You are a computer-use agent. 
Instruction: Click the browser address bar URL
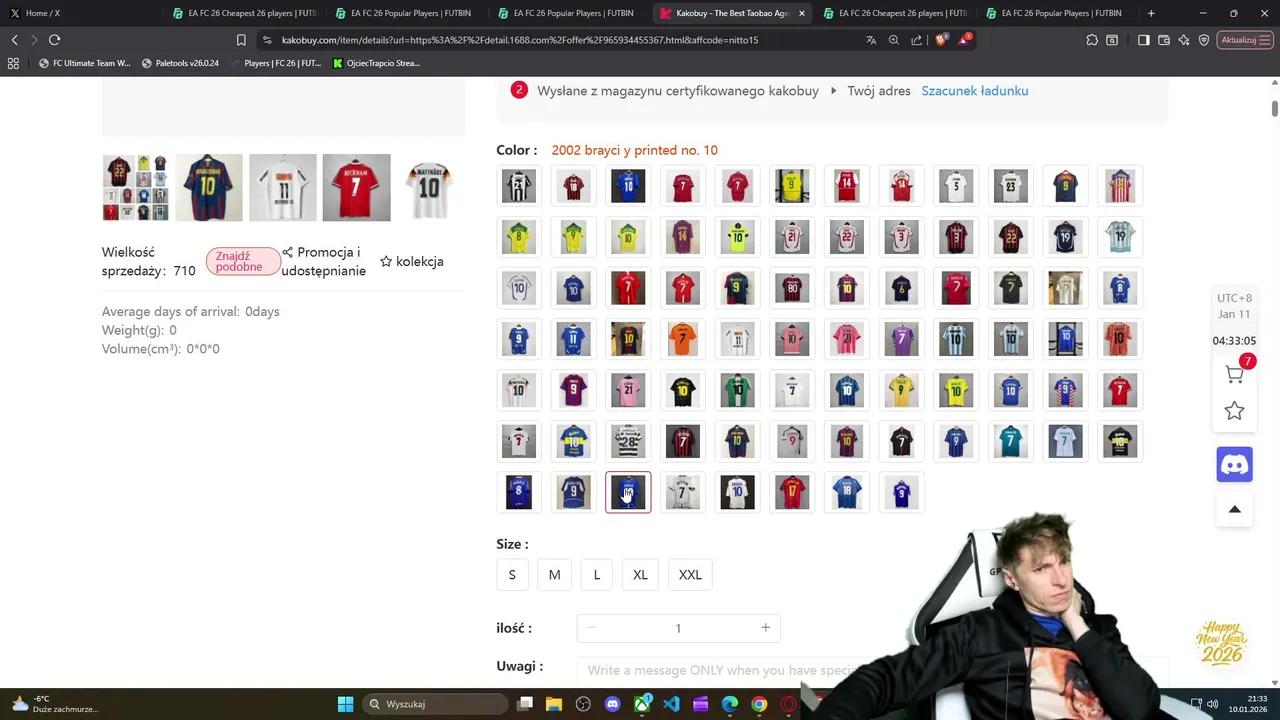(520, 40)
